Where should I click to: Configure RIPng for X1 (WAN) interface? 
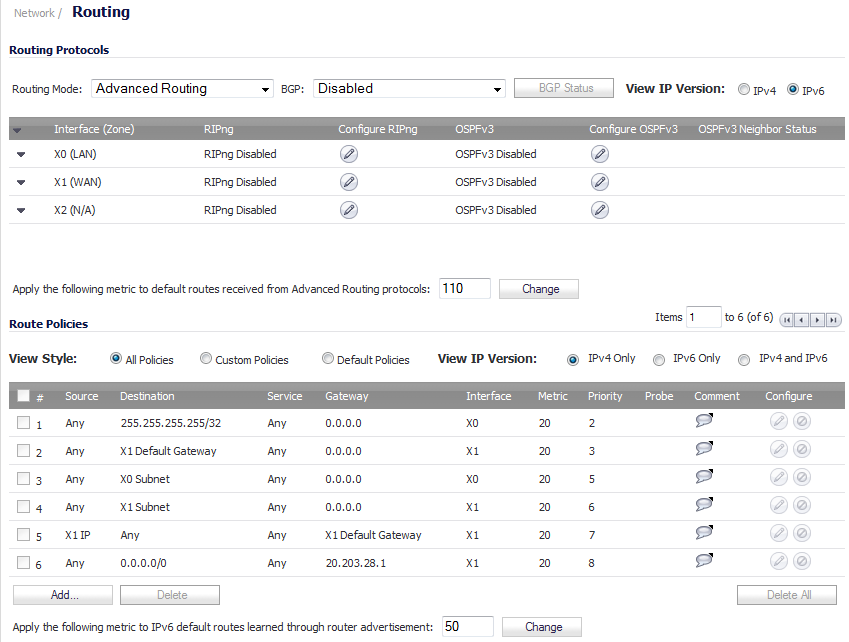coord(348,182)
